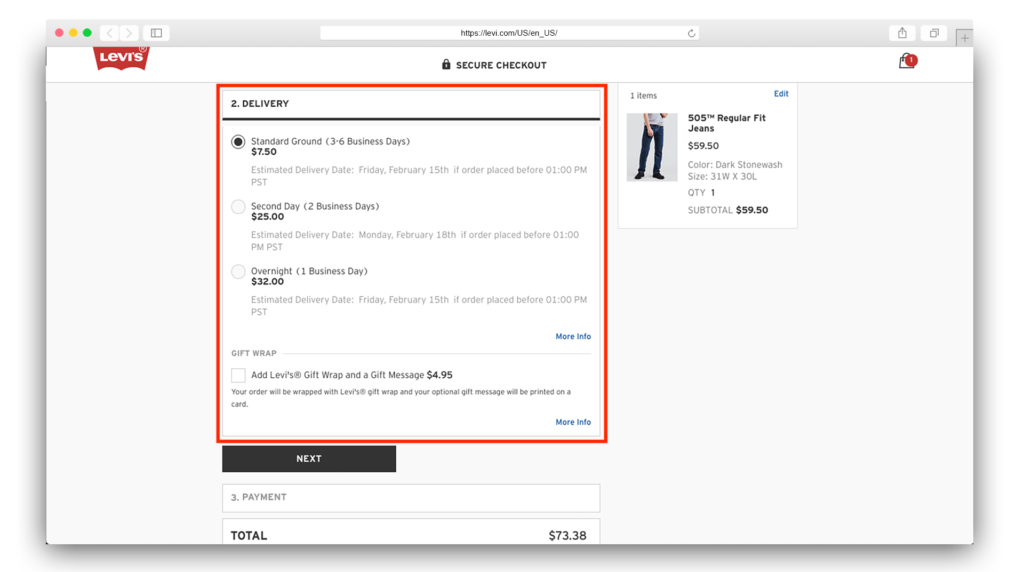Click the '1 items' label
The height and width of the screenshot is (572, 1024).
click(643, 96)
